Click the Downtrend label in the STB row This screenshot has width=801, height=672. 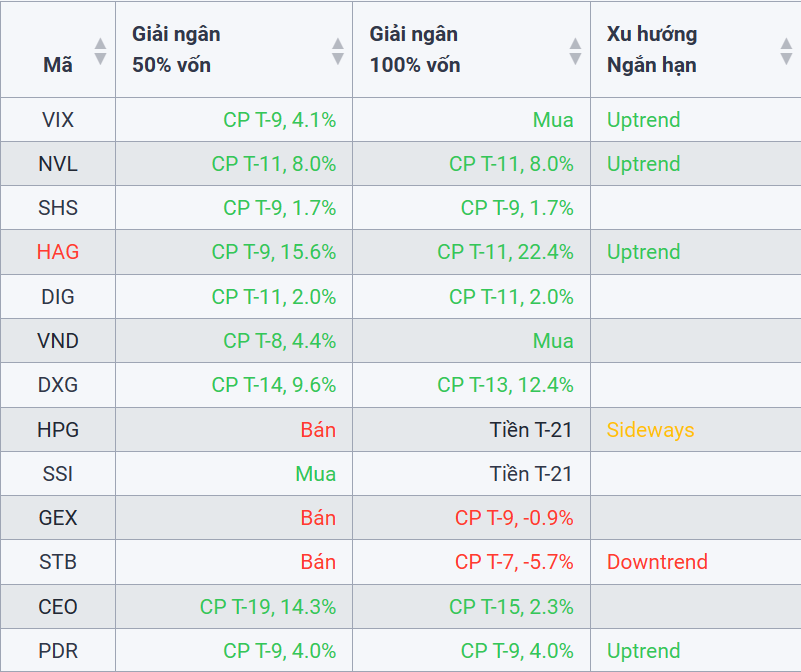pos(657,562)
